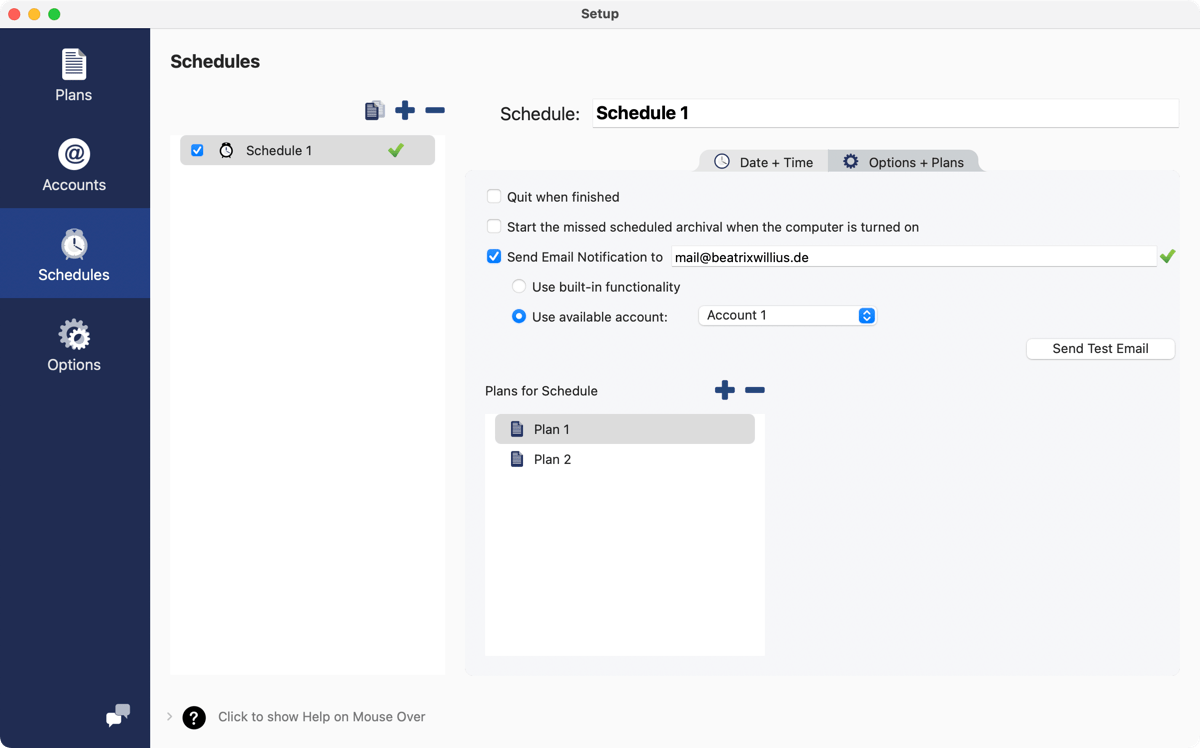Remove plan from Plans for Schedule
The width and height of the screenshot is (1200, 748).
pyautogui.click(x=755, y=390)
